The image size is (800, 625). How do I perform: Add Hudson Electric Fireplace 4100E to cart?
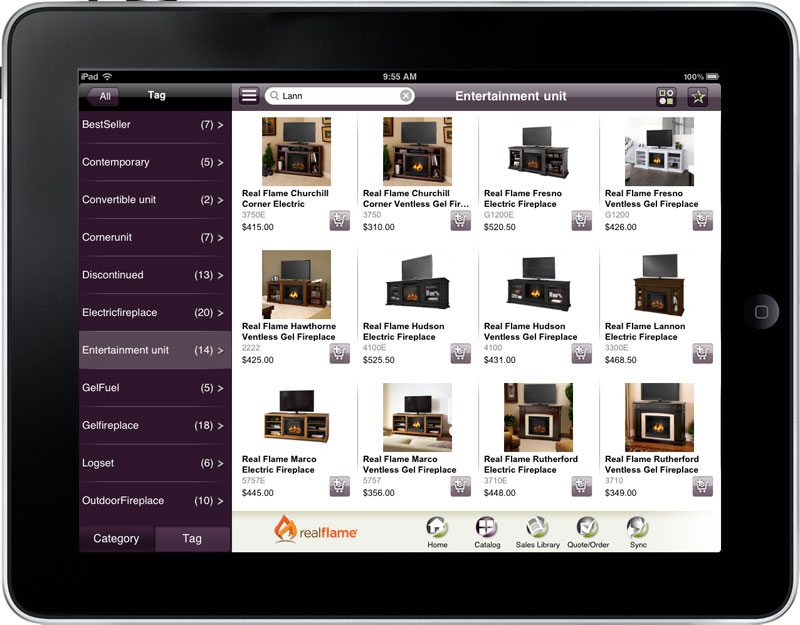[460, 353]
